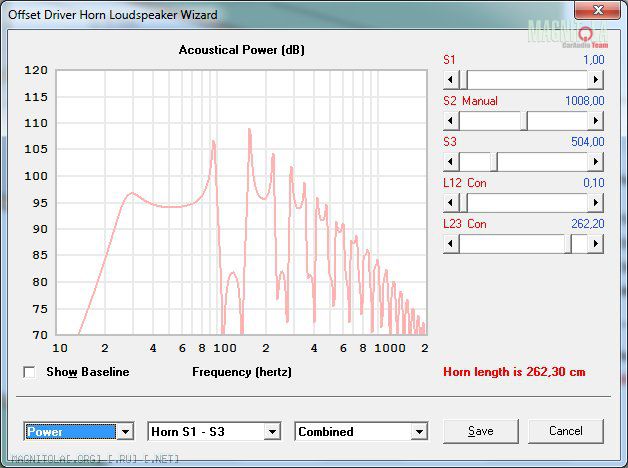
Task: Click the S2 value 1008,00
Action: (585, 101)
